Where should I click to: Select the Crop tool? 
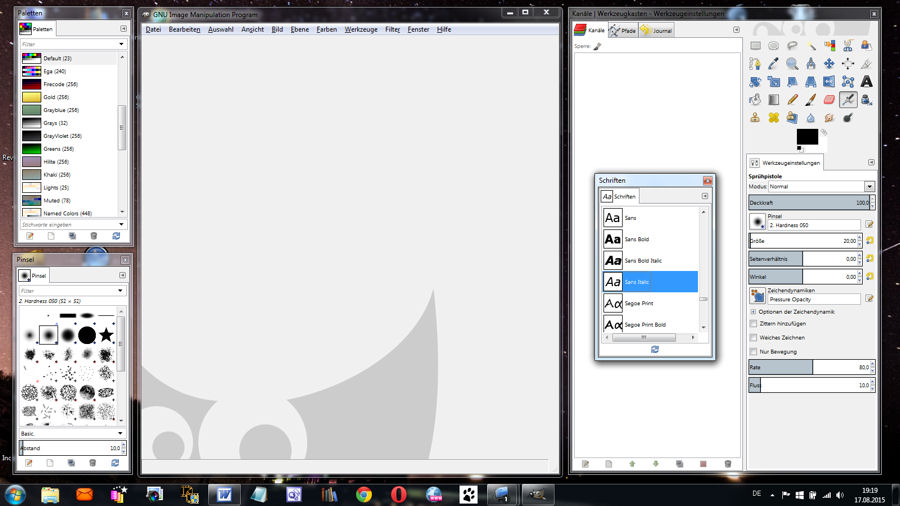pyautogui.click(x=866, y=64)
